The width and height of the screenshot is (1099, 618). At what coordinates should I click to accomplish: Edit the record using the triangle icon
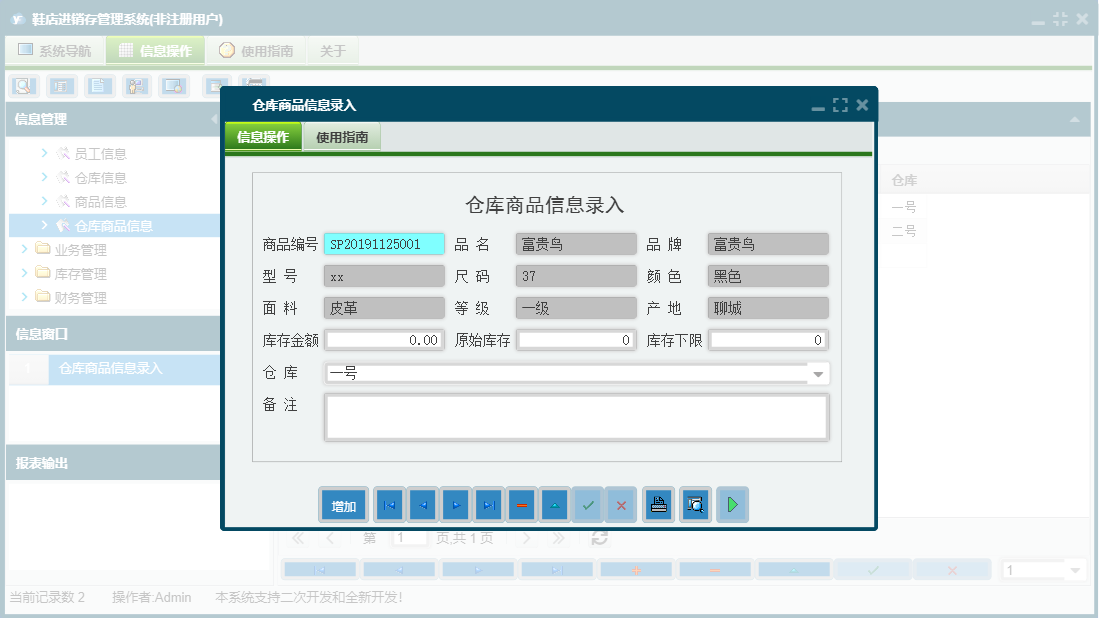tap(554, 505)
